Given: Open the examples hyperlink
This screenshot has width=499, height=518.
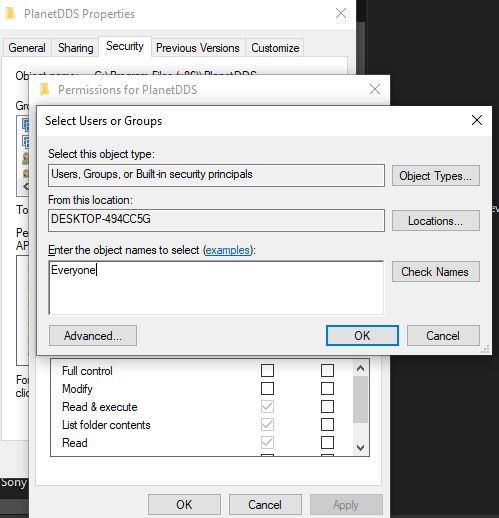Looking at the screenshot, I should [x=228, y=250].
